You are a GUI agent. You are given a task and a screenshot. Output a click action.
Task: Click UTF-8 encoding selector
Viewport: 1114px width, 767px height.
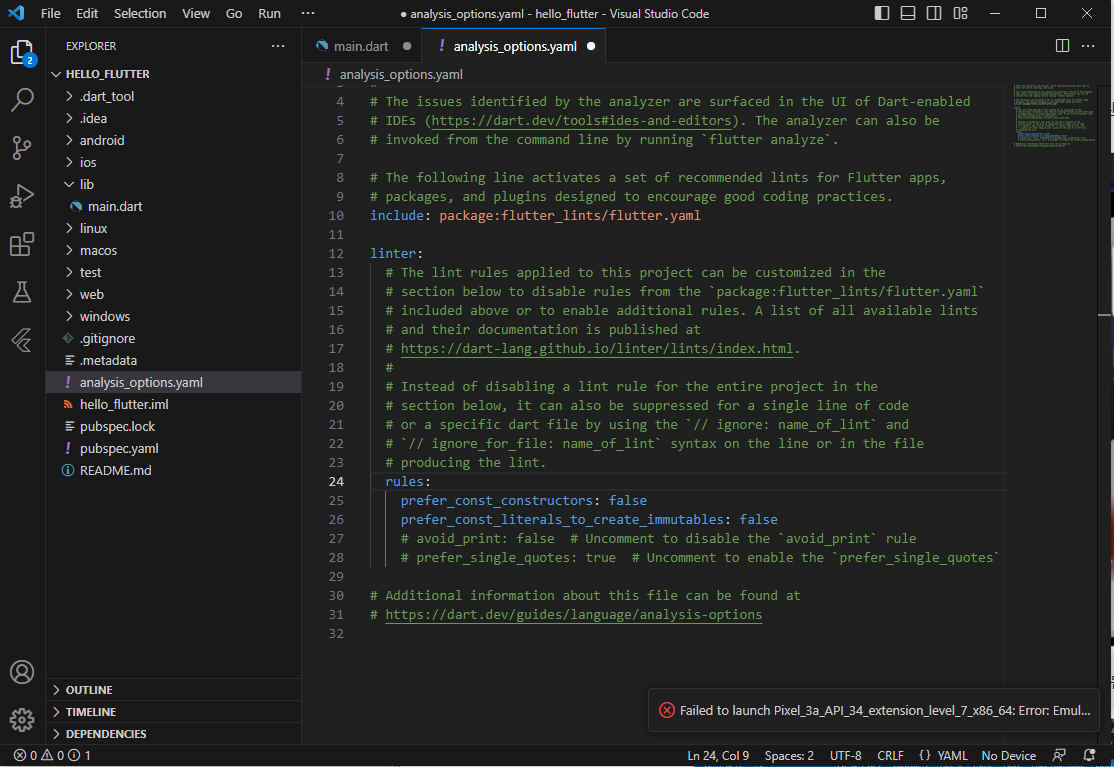(x=845, y=755)
